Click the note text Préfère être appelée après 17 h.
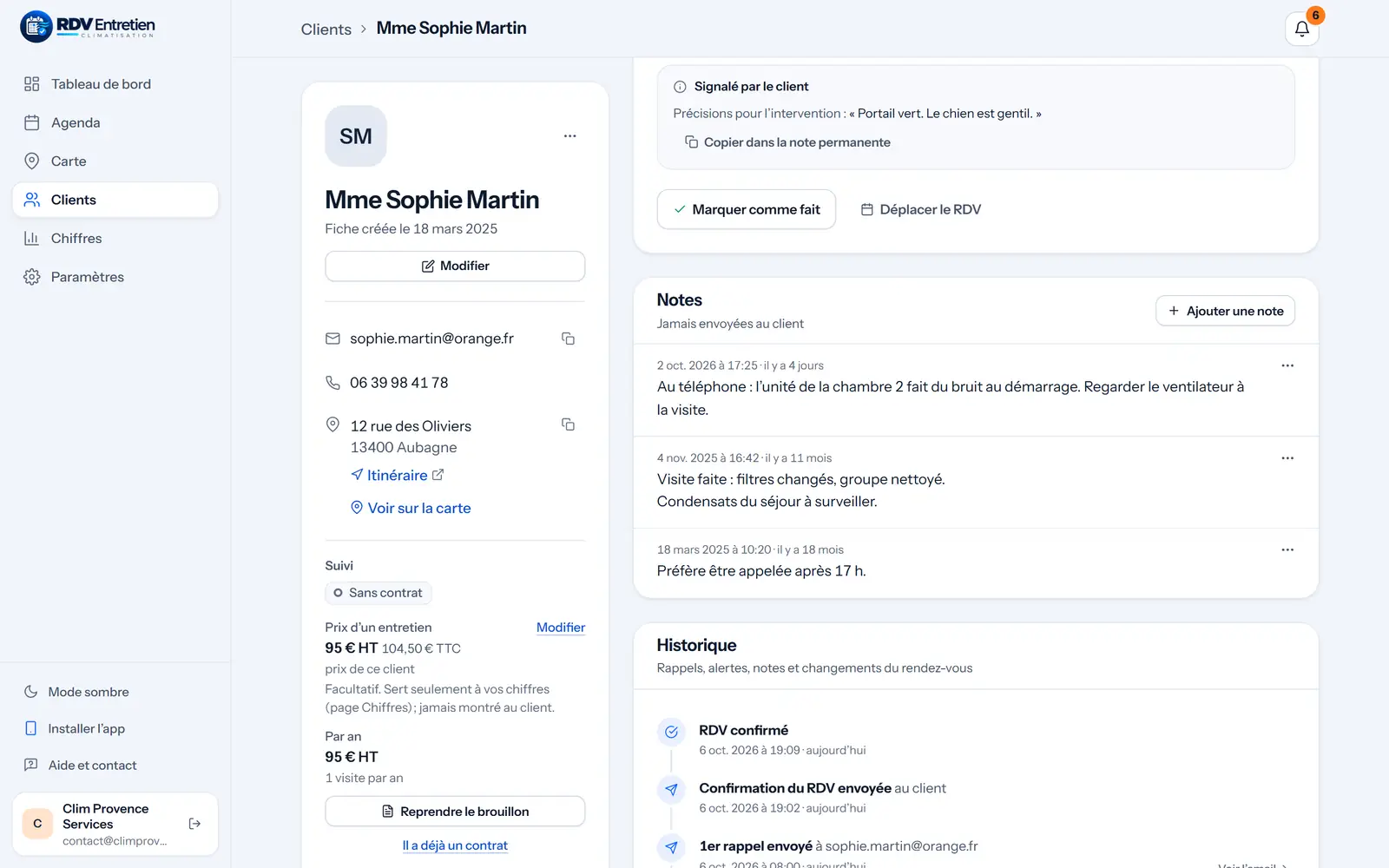This screenshot has width=1389, height=868. point(761,571)
